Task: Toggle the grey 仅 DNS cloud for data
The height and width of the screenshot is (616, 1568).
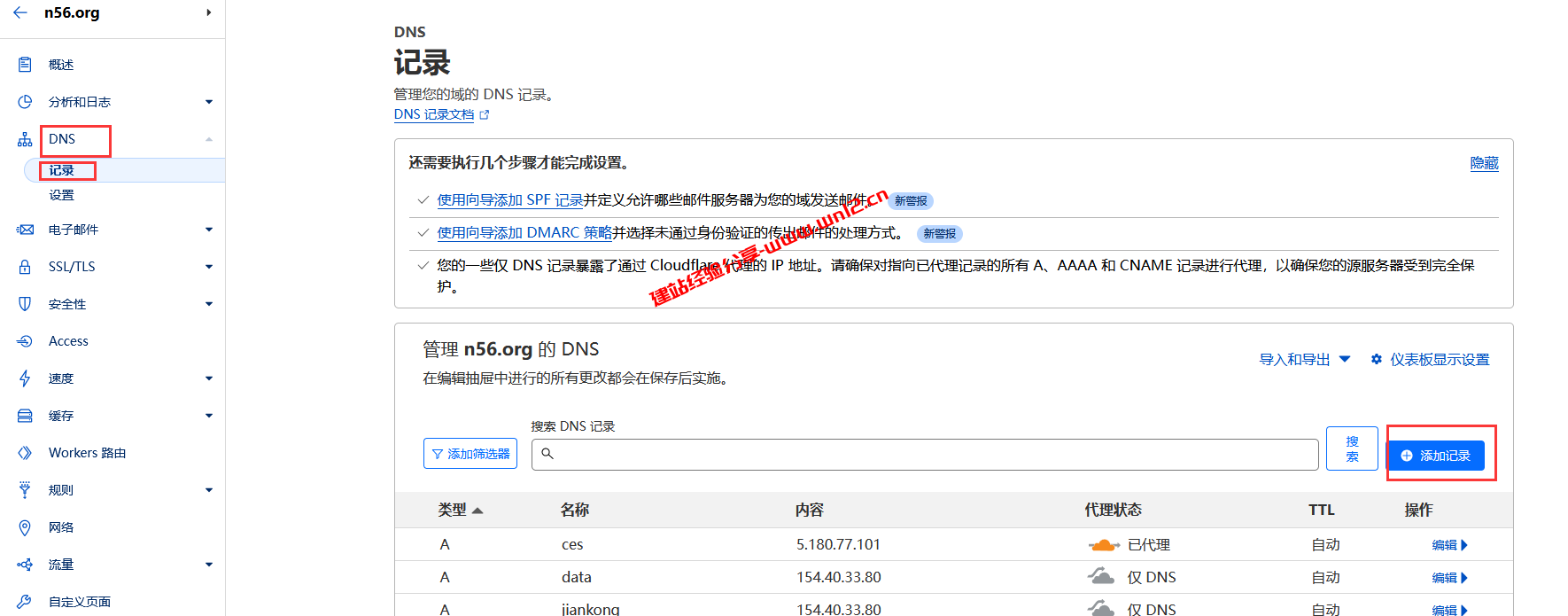Action: click(x=1101, y=577)
